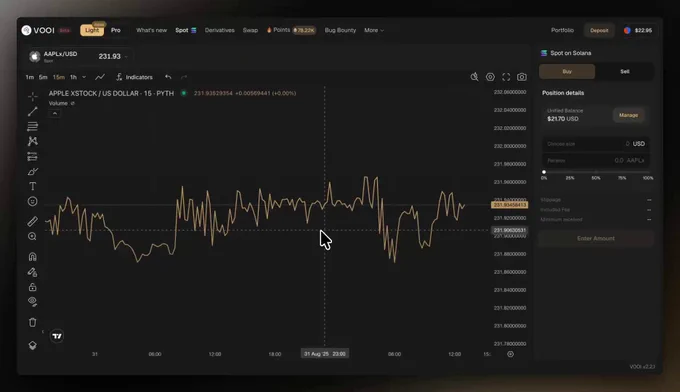Click the Deposit button

[x=599, y=30]
